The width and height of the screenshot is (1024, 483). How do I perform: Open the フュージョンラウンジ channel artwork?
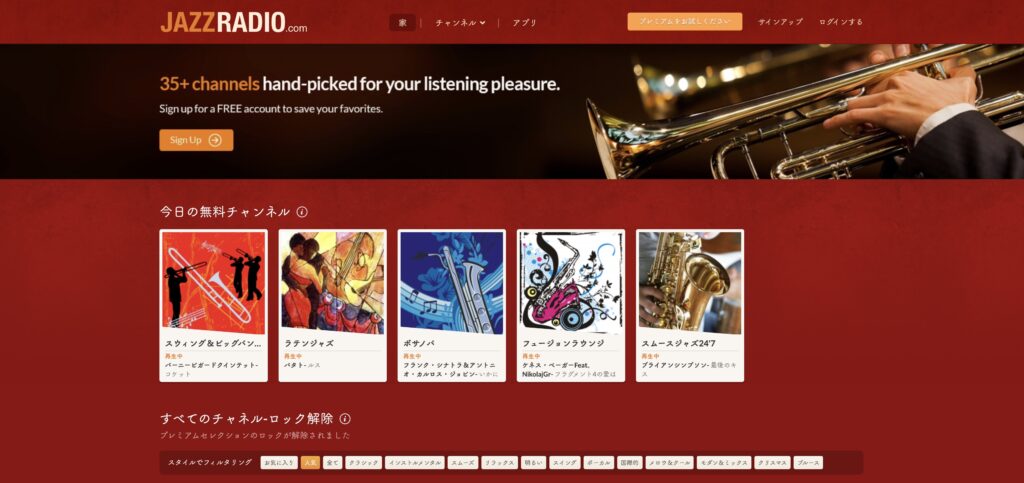tap(571, 283)
